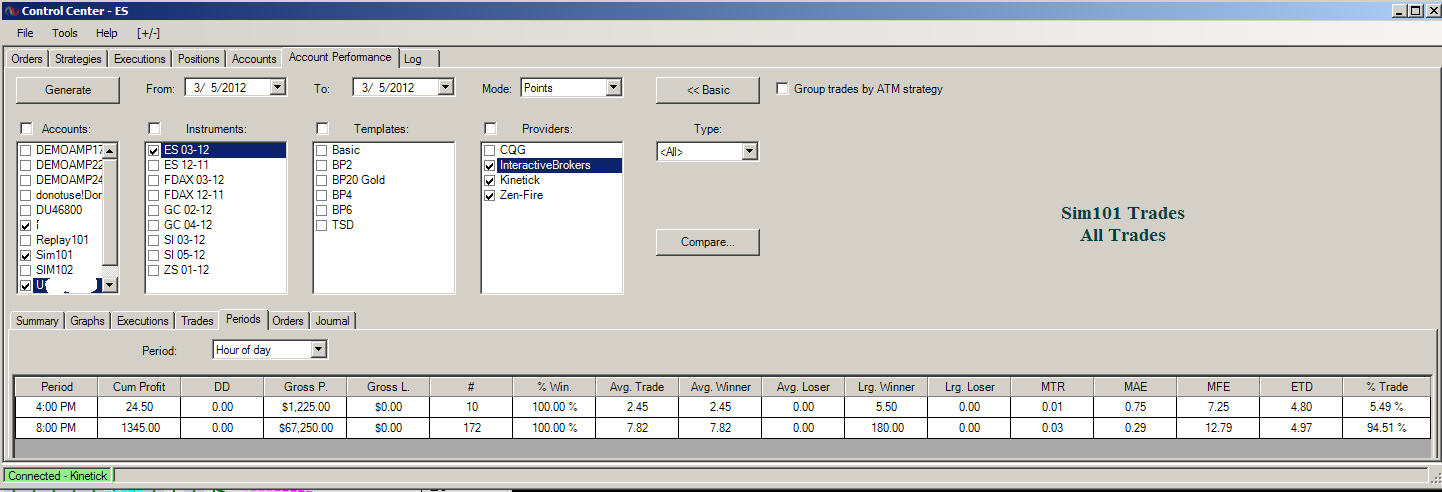Check the FDAX 03-12 instrument
This screenshot has height=492, width=1442.
154,180
